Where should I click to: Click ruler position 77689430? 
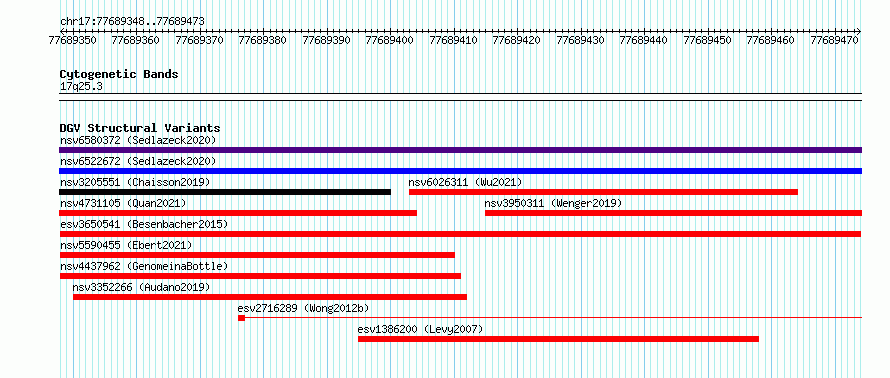(580, 40)
